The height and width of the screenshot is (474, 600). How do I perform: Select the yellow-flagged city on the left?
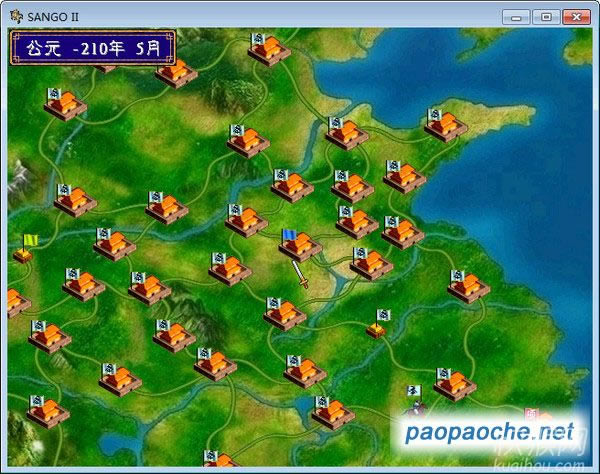tap(24, 250)
